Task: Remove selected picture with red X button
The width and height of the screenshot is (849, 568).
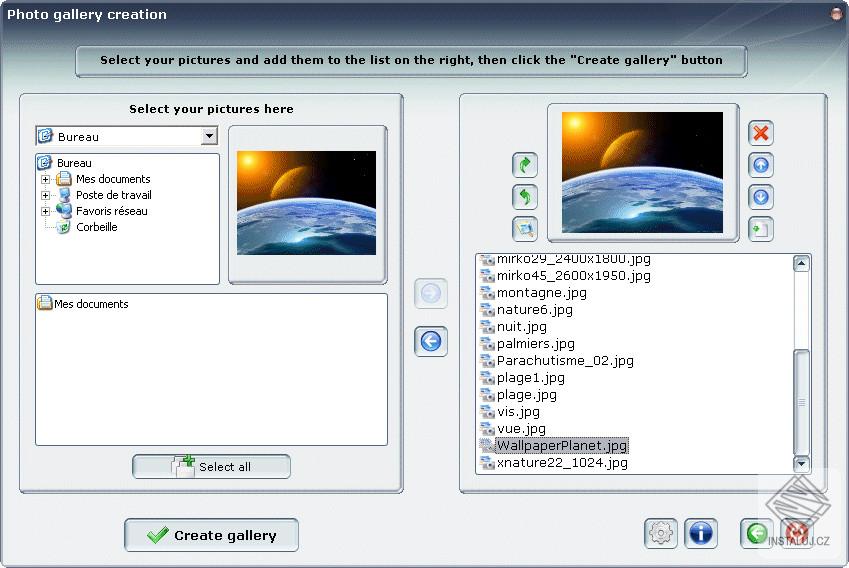Action: click(x=761, y=133)
